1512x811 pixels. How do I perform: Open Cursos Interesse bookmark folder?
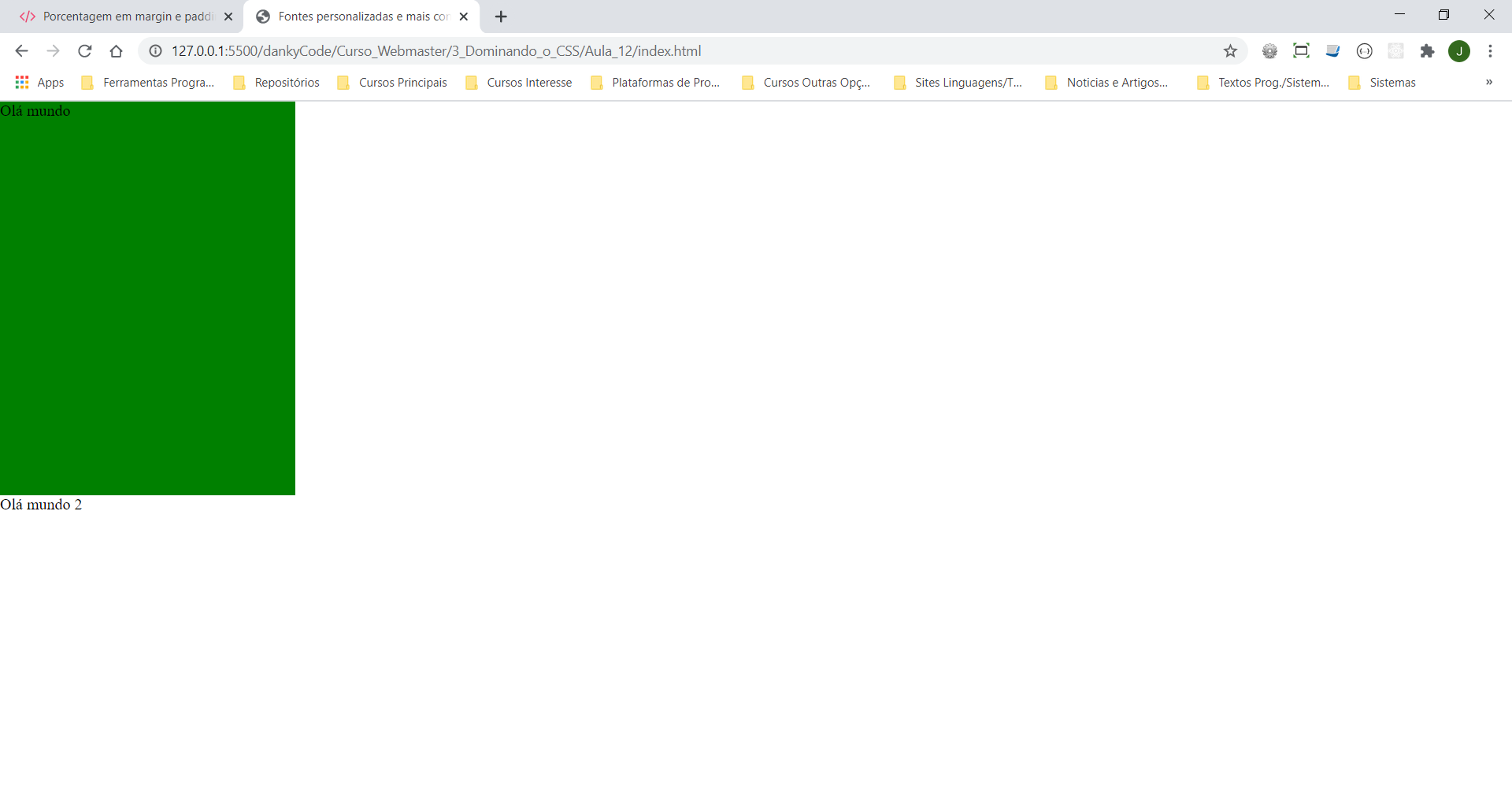pos(519,83)
